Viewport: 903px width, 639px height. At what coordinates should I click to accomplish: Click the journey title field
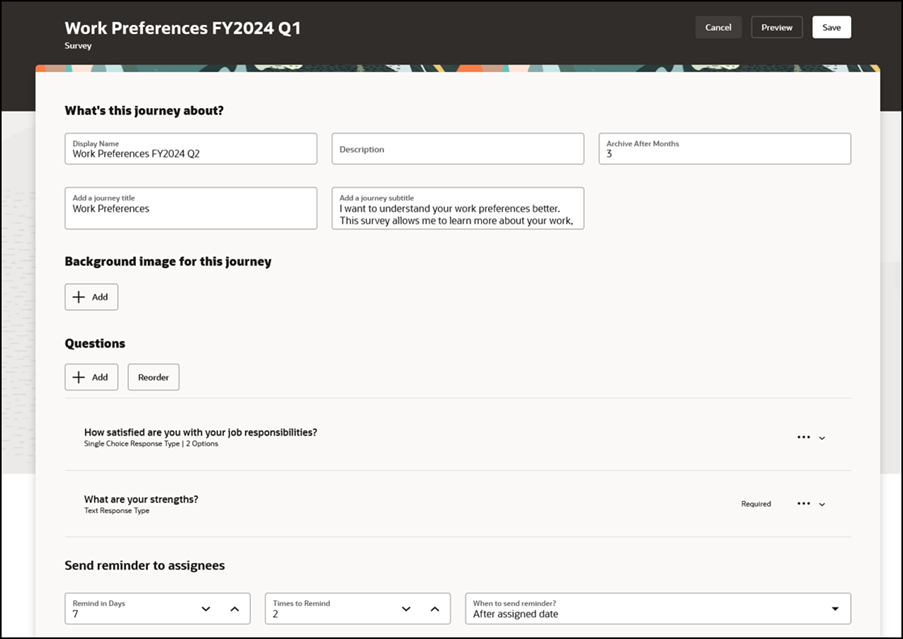191,208
